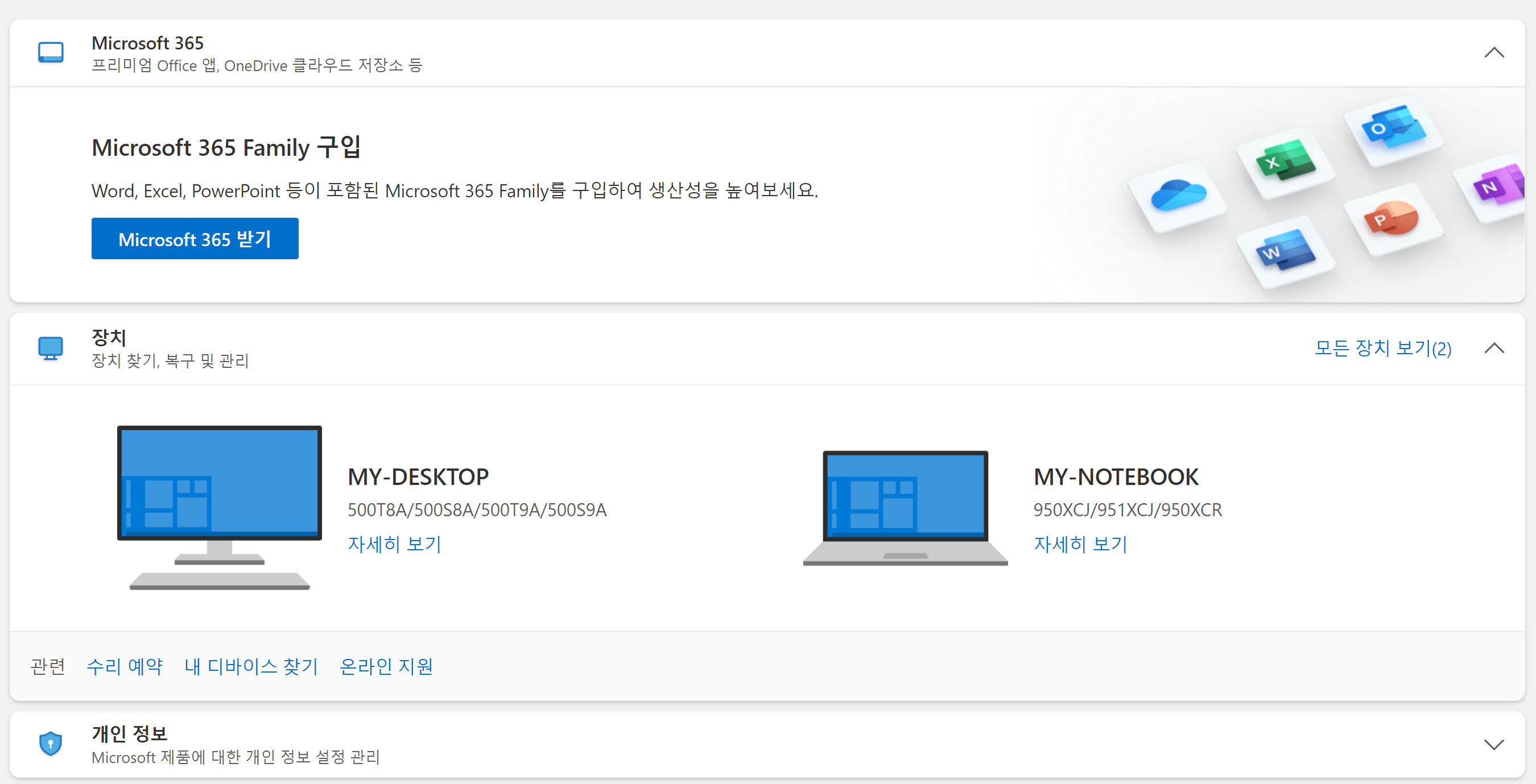This screenshot has width=1536, height=784.
Task: Click the 온라인 지원 link
Action: [x=386, y=666]
